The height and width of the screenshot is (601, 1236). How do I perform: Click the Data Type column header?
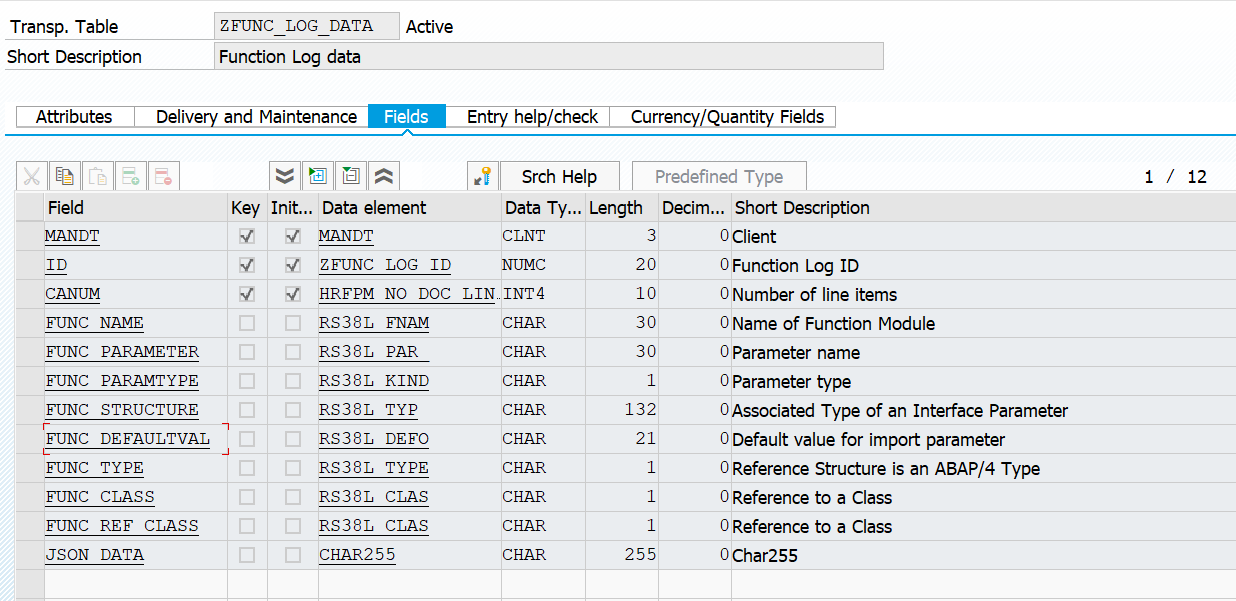543,208
